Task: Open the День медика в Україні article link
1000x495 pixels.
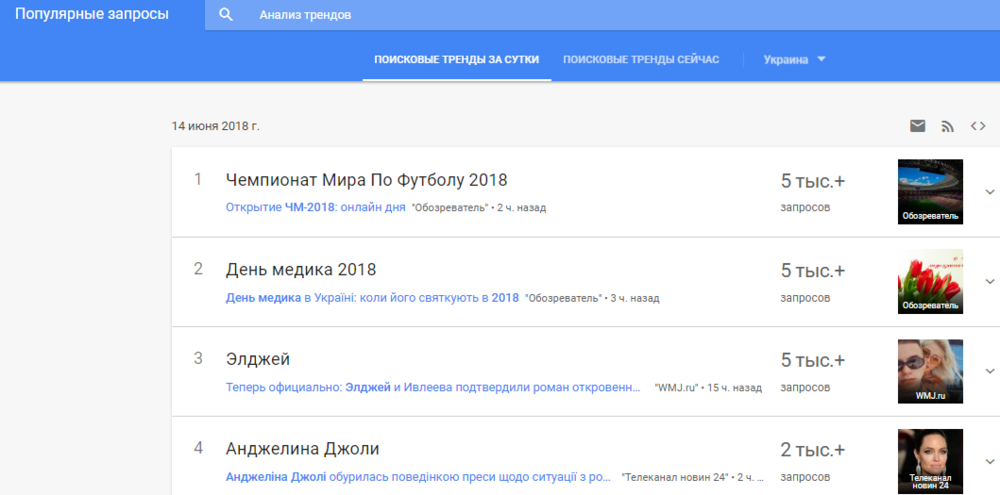Action: (x=372, y=298)
